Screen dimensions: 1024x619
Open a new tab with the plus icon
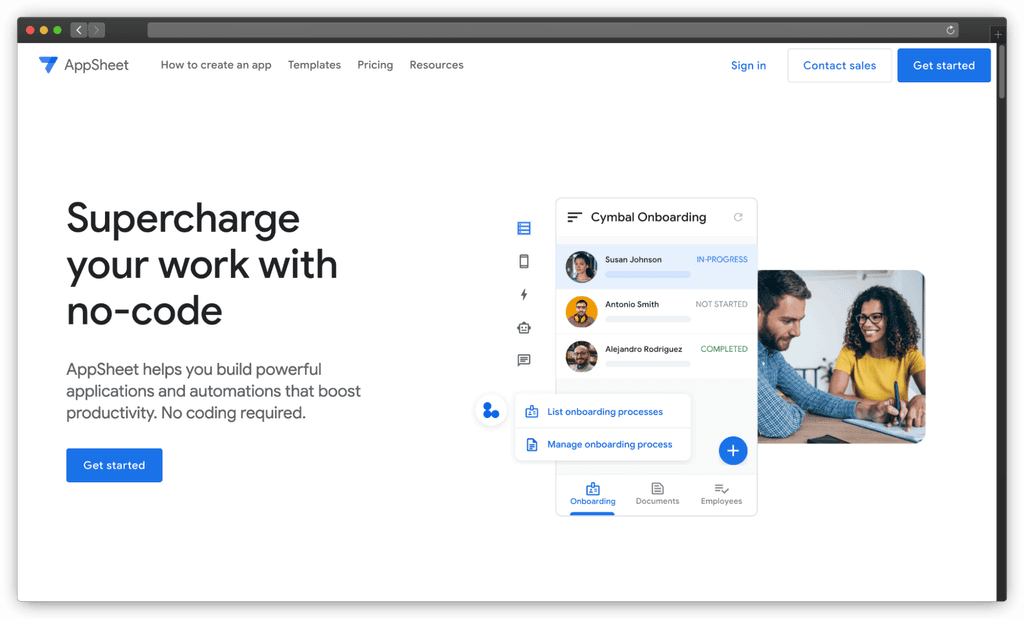coord(998,34)
